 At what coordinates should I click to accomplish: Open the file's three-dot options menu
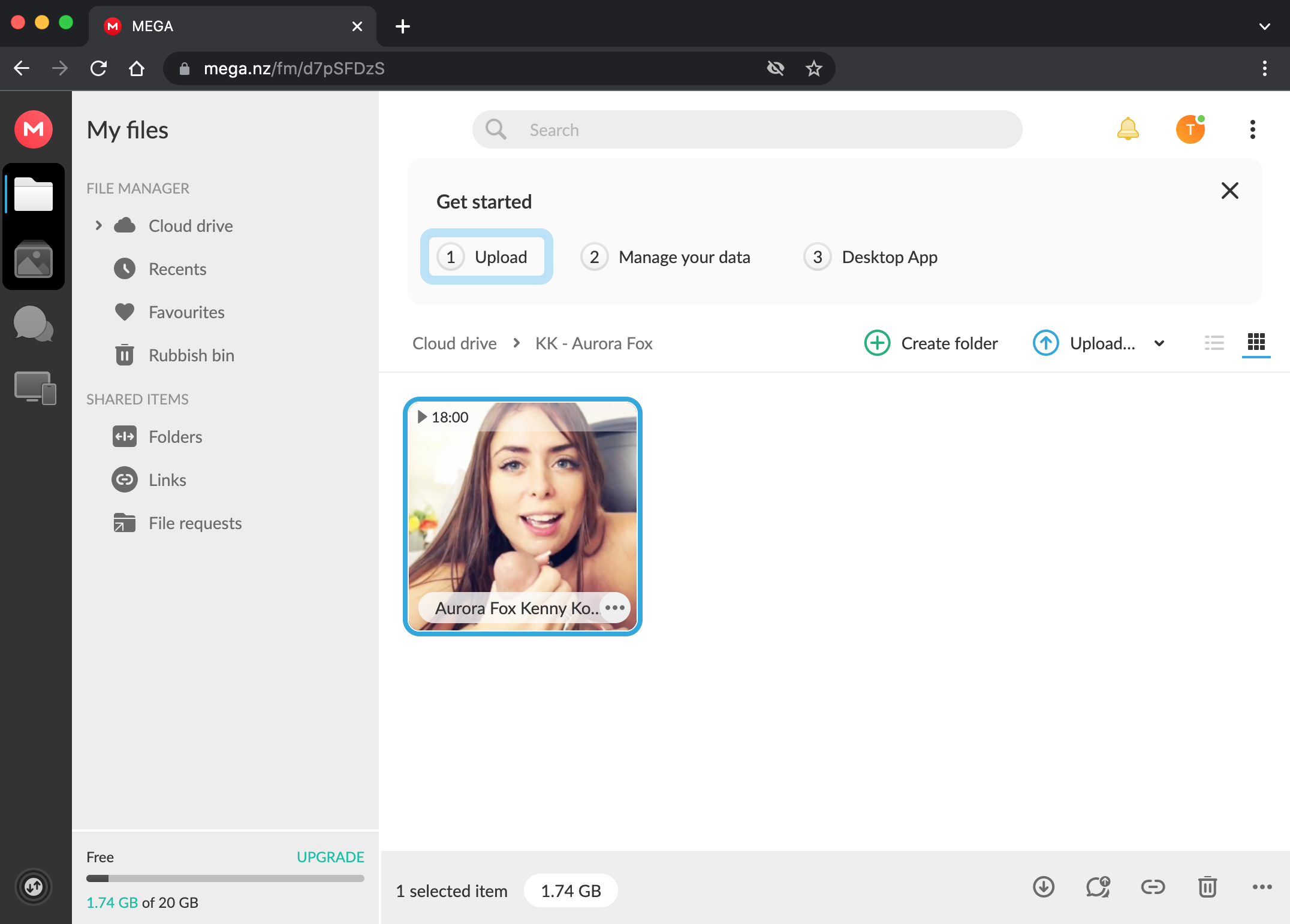(614, 608)
